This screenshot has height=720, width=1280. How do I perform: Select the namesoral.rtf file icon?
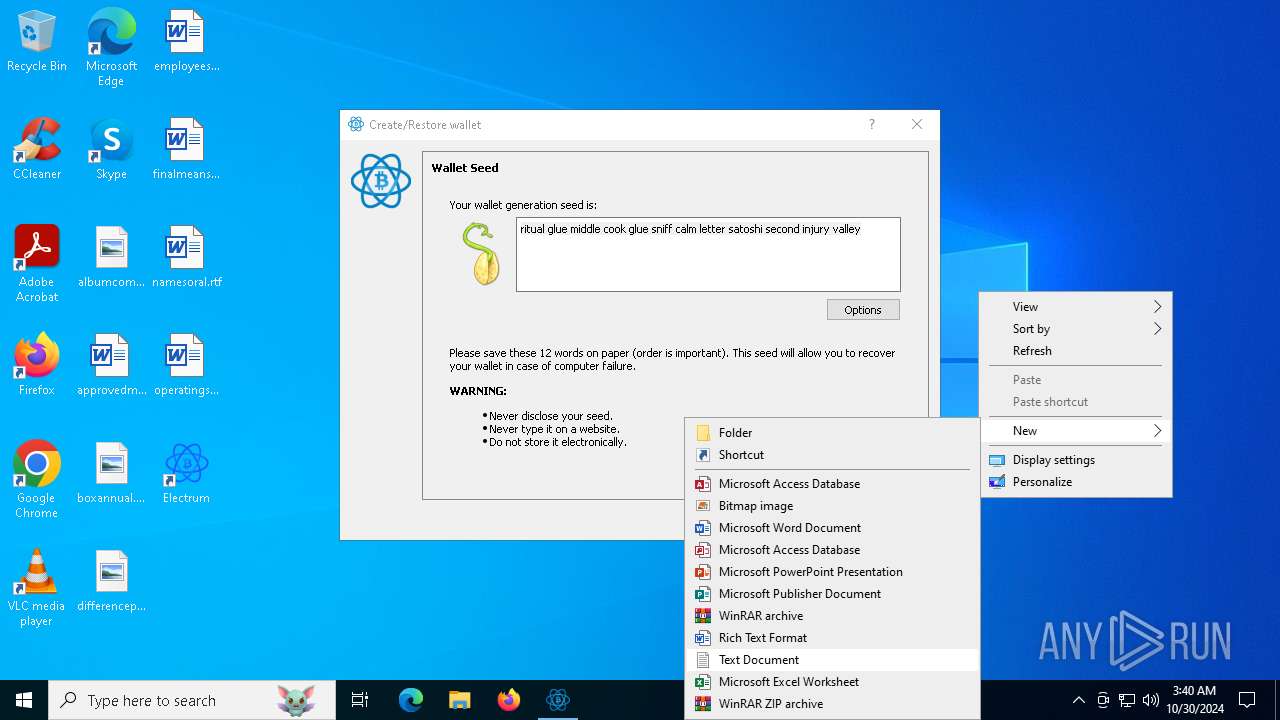(x=186, y=257)
